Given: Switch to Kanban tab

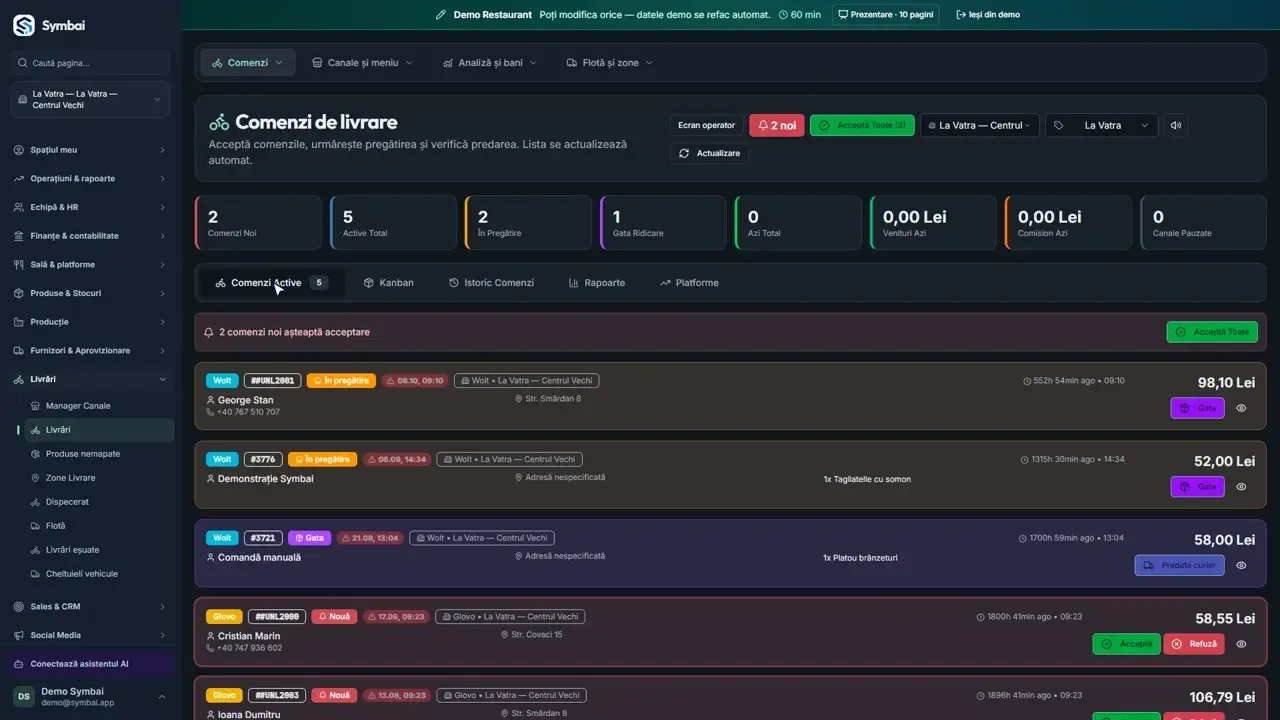Looking at the screenshot, I should click(388, 283).
